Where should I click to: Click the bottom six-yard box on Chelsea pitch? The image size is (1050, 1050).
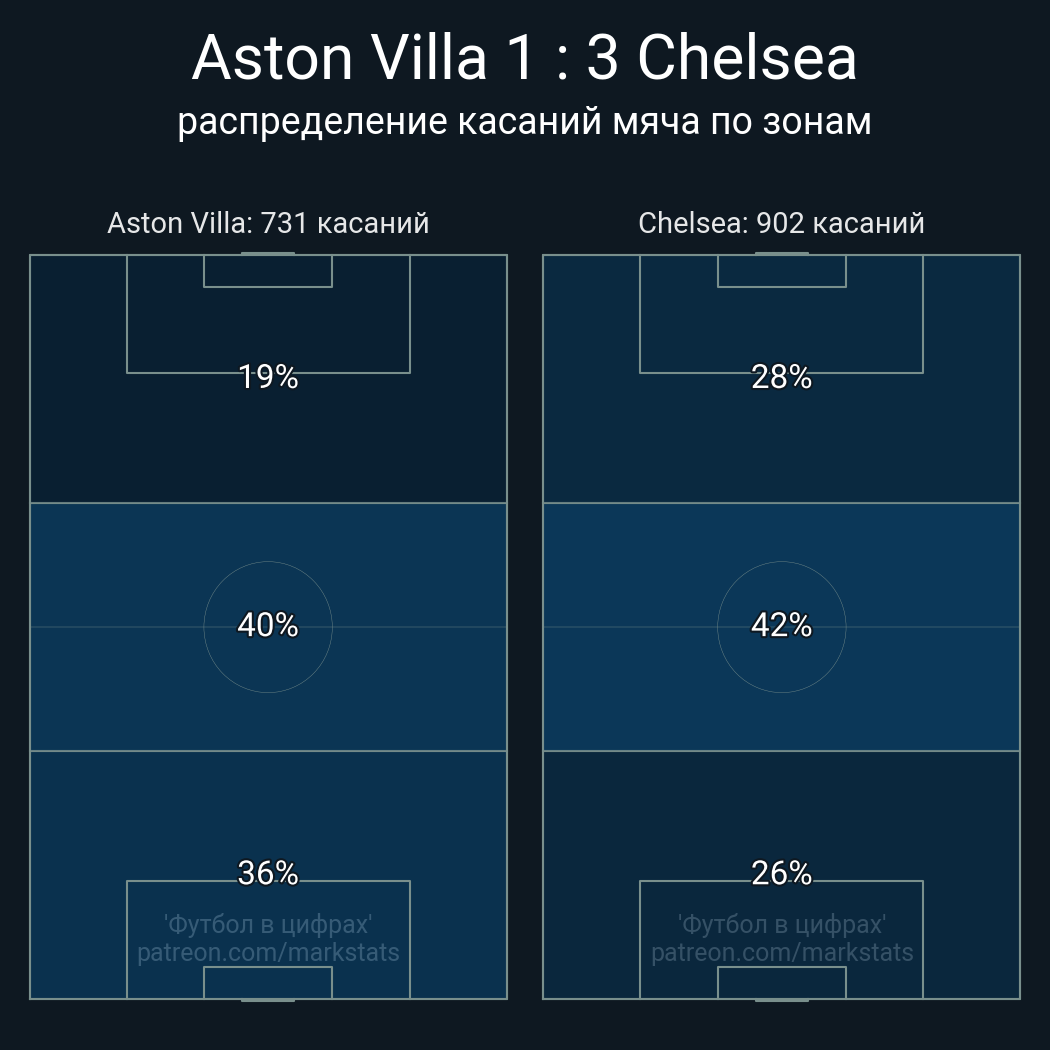pyautogui.click(x=781, y=982)
